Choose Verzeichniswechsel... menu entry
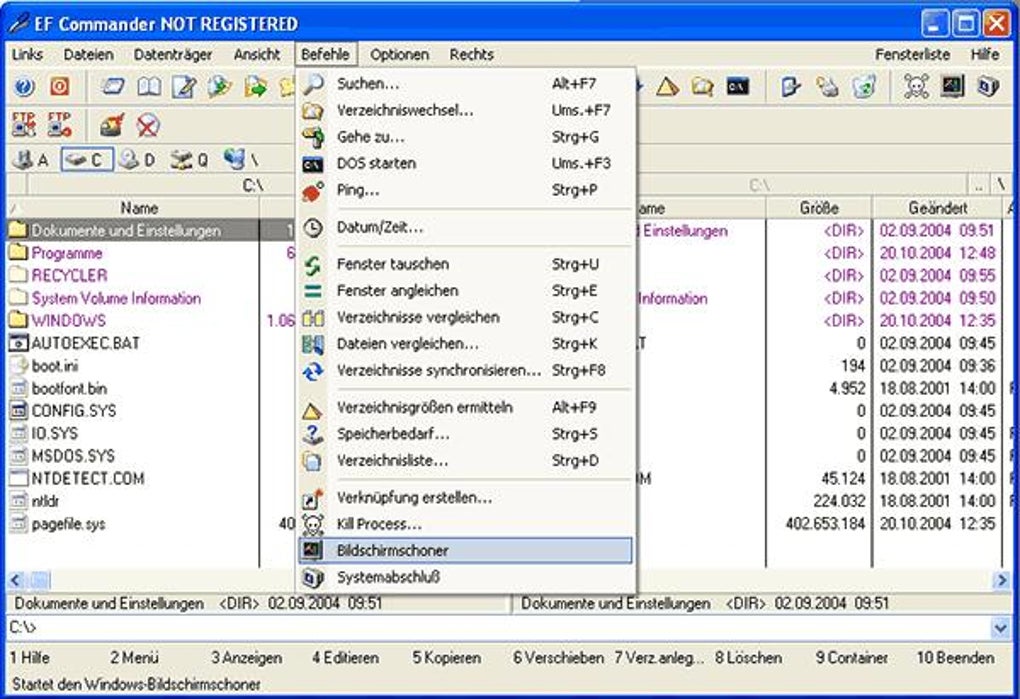The height and width of the screenshot is (699, 1020). pos(464,111)
